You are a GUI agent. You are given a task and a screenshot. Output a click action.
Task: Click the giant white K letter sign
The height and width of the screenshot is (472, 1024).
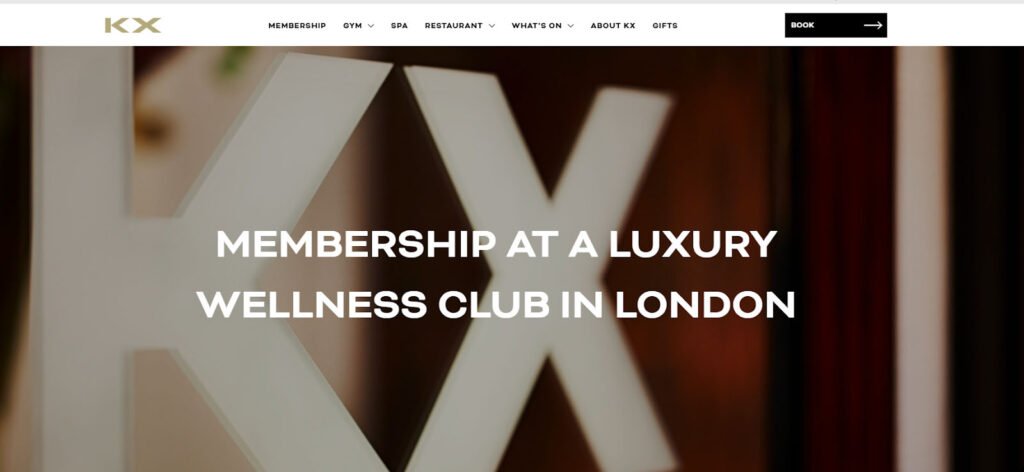(x=196, y=261)
